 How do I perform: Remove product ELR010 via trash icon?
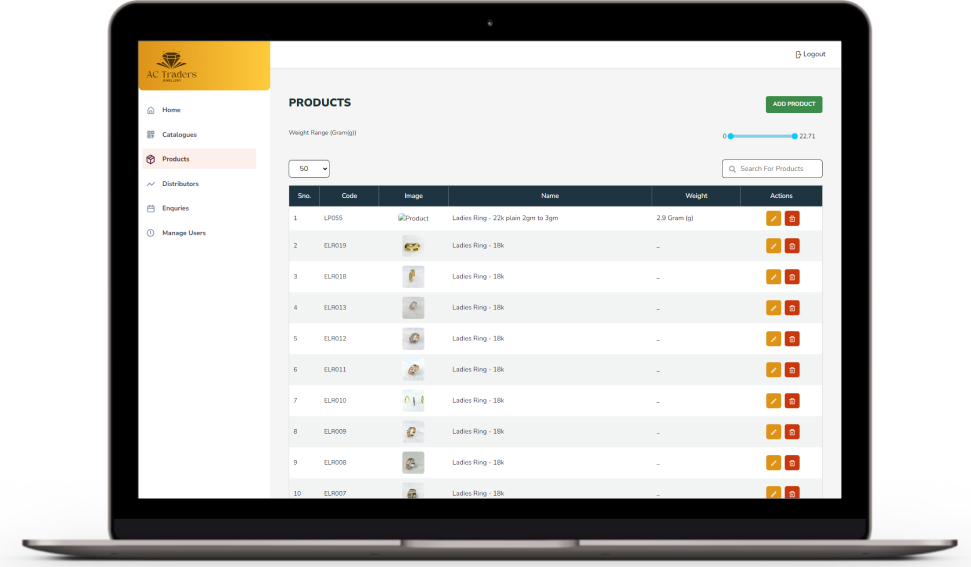(x=792, y=401)
